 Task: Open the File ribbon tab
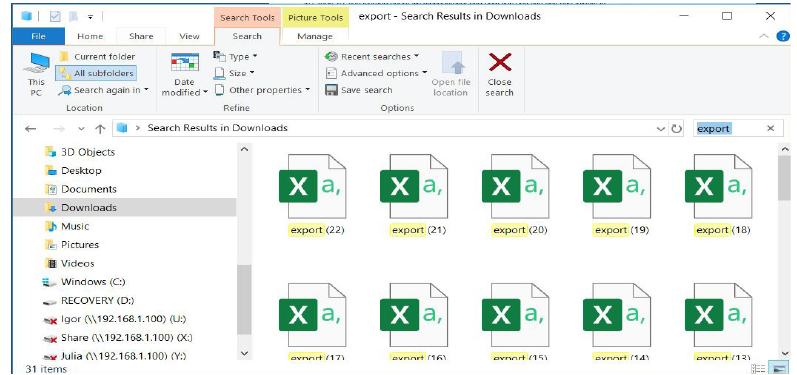38,36
